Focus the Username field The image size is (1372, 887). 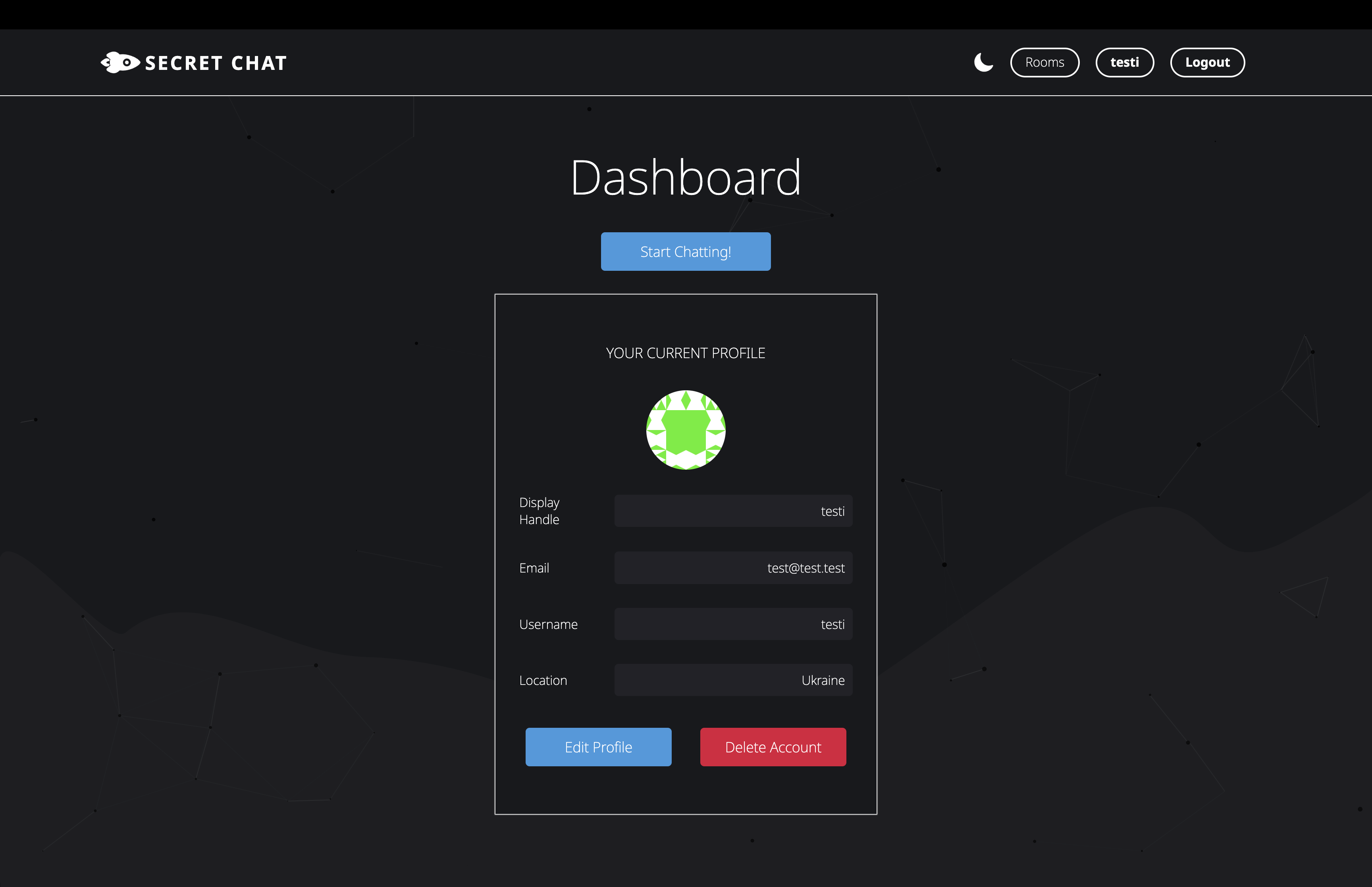733,625
